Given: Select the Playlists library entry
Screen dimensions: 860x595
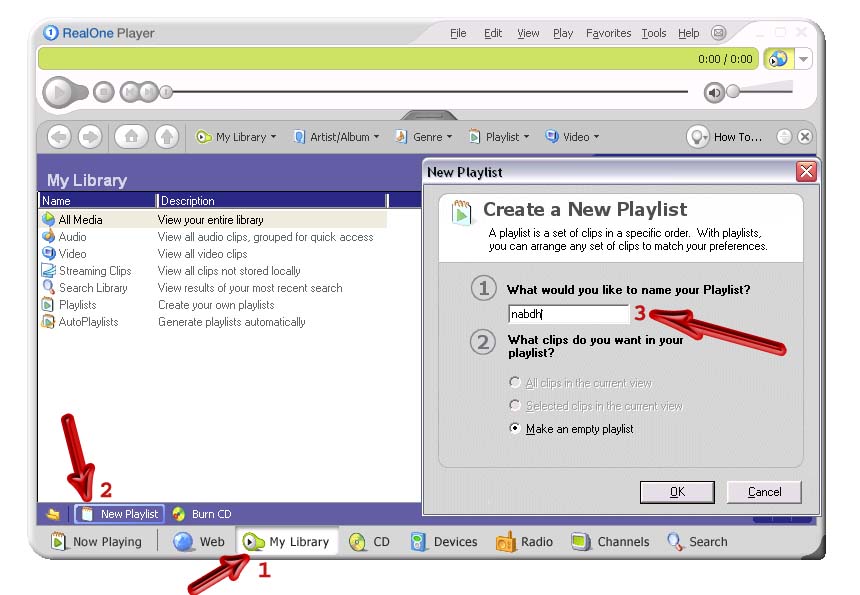Looking at the screenshot, I should tap(213, 305).
